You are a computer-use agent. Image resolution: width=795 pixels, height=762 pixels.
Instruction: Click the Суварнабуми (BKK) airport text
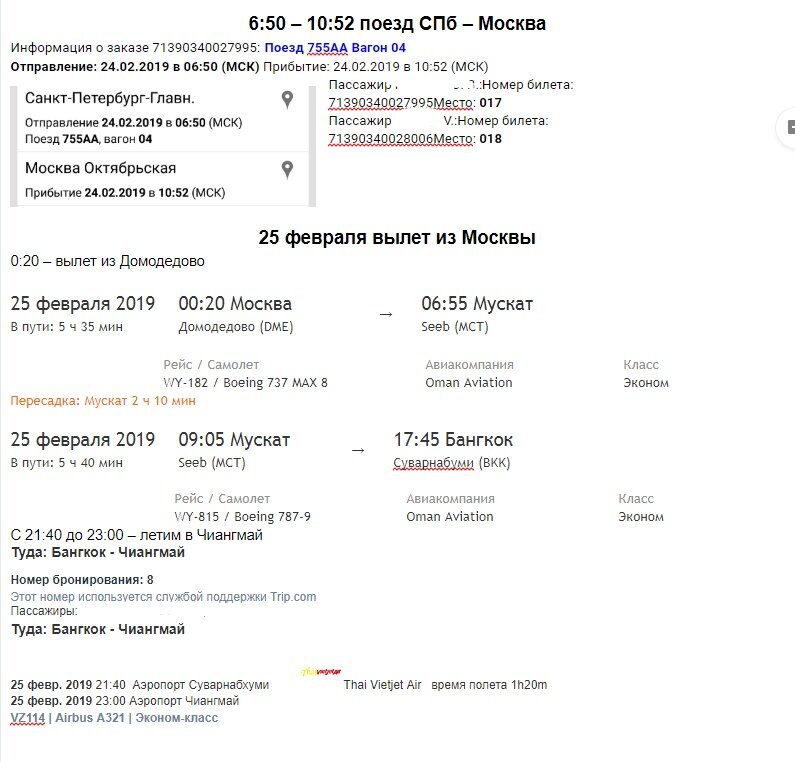pyautogui.click(x=452, y=463)
